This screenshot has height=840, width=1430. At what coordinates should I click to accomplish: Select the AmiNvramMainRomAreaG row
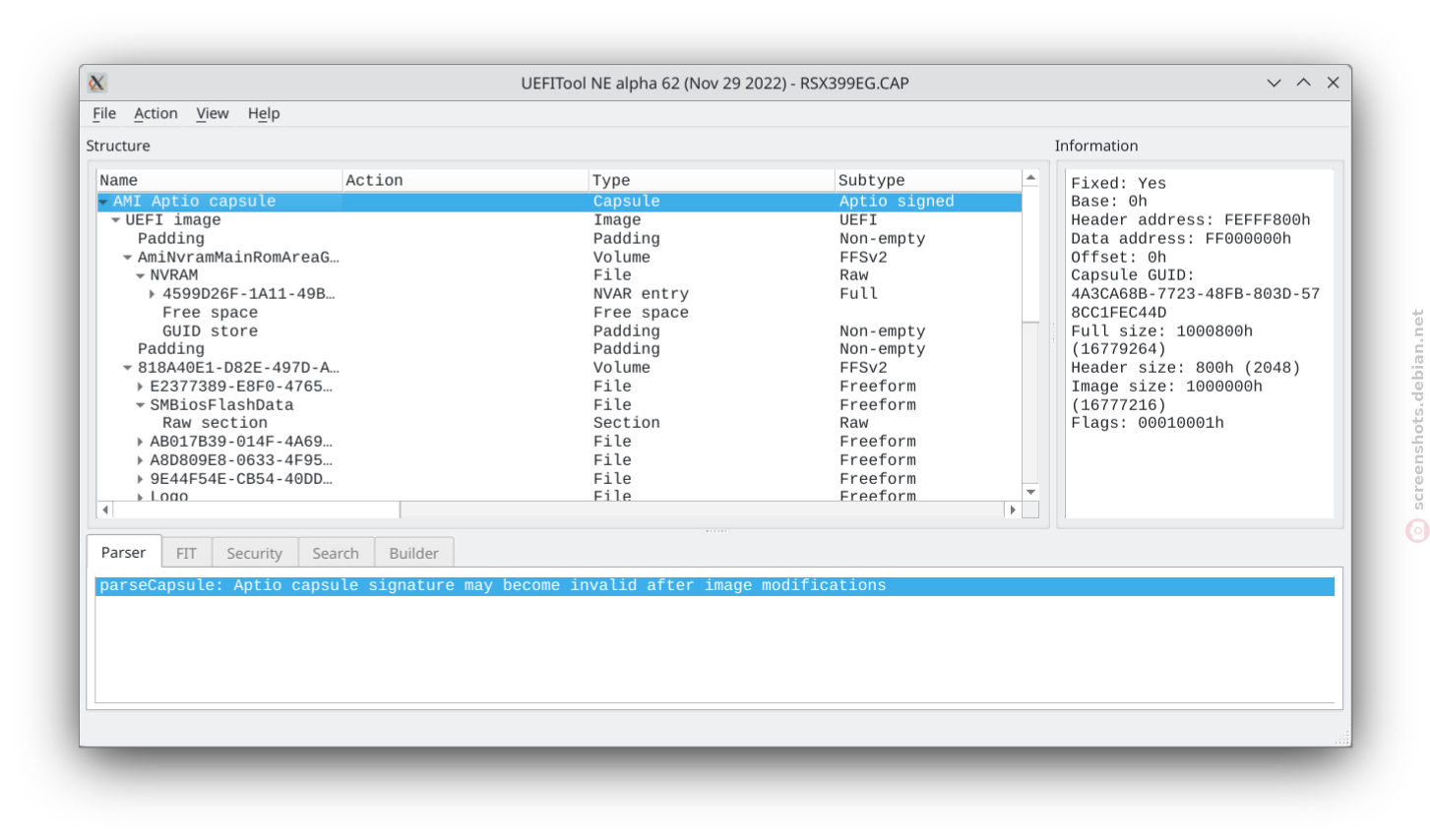pos(559,258)
